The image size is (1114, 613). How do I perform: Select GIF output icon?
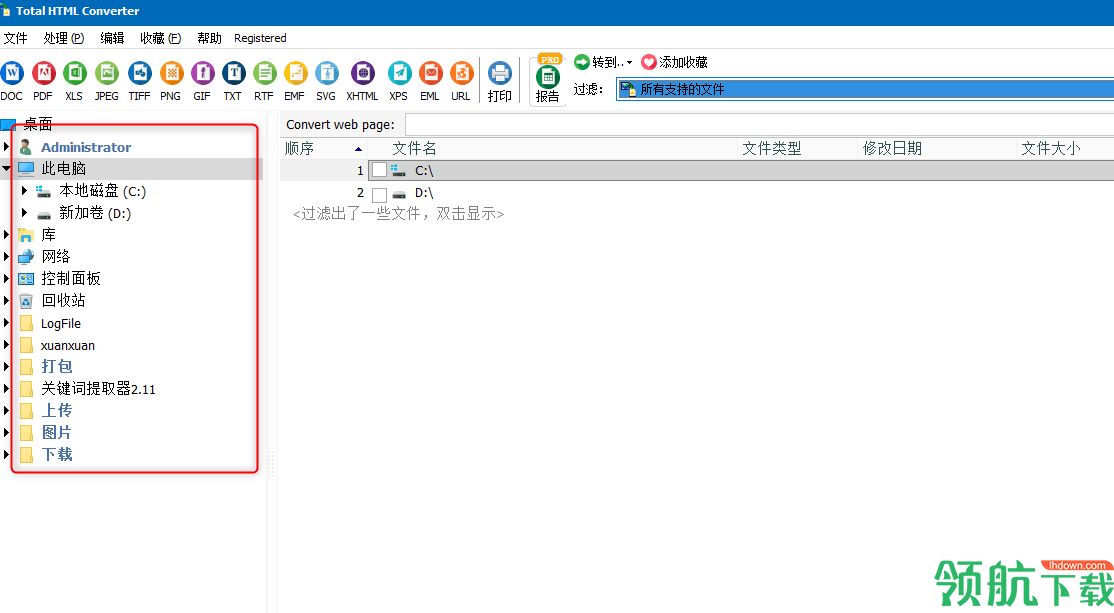tap(202, 73)
